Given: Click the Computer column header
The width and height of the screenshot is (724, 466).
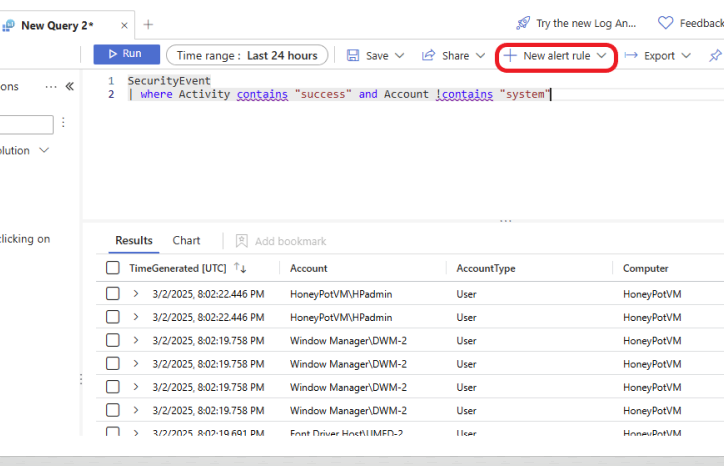Looking at the screenshot, I should [x=646, y=268].
